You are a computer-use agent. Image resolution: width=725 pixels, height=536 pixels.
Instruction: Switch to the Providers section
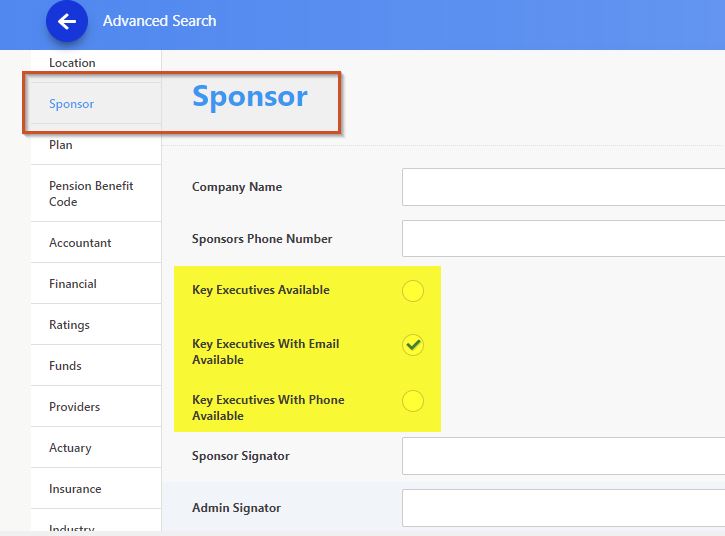point(75,407)
